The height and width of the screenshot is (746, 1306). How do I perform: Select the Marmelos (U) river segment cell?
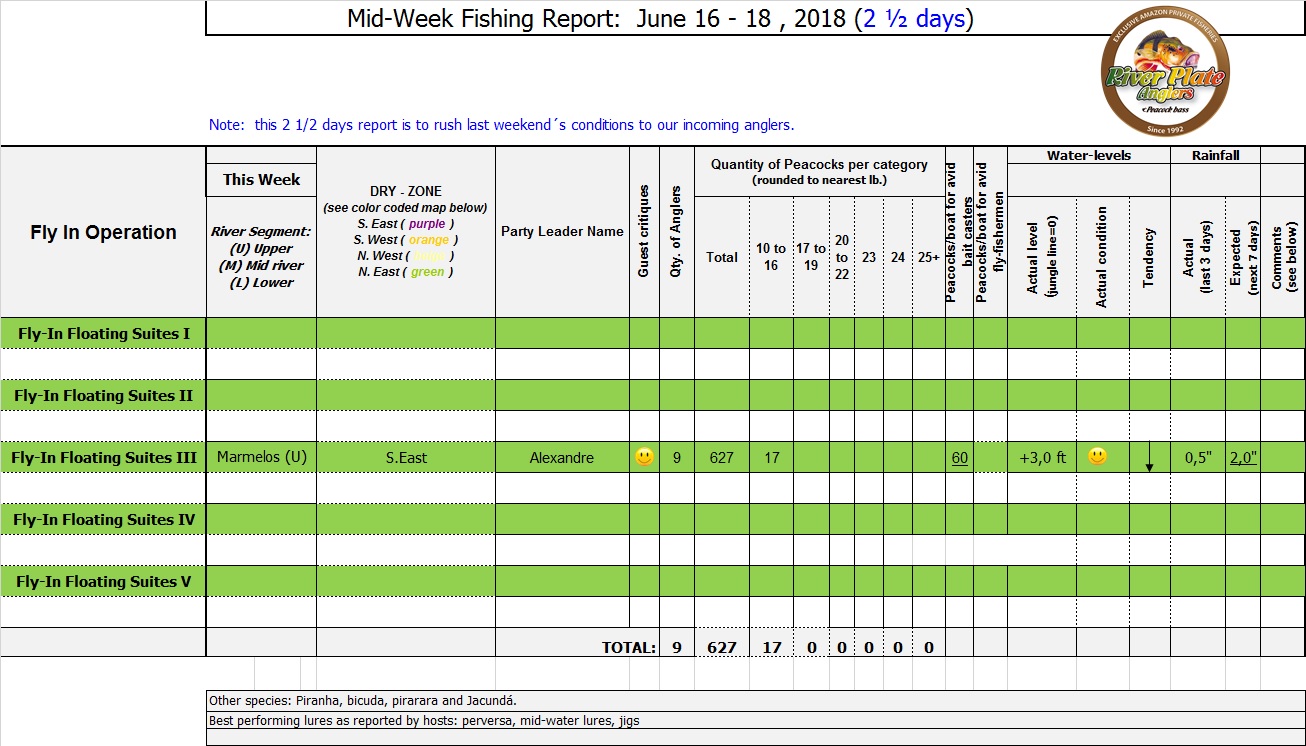(261, 458)
